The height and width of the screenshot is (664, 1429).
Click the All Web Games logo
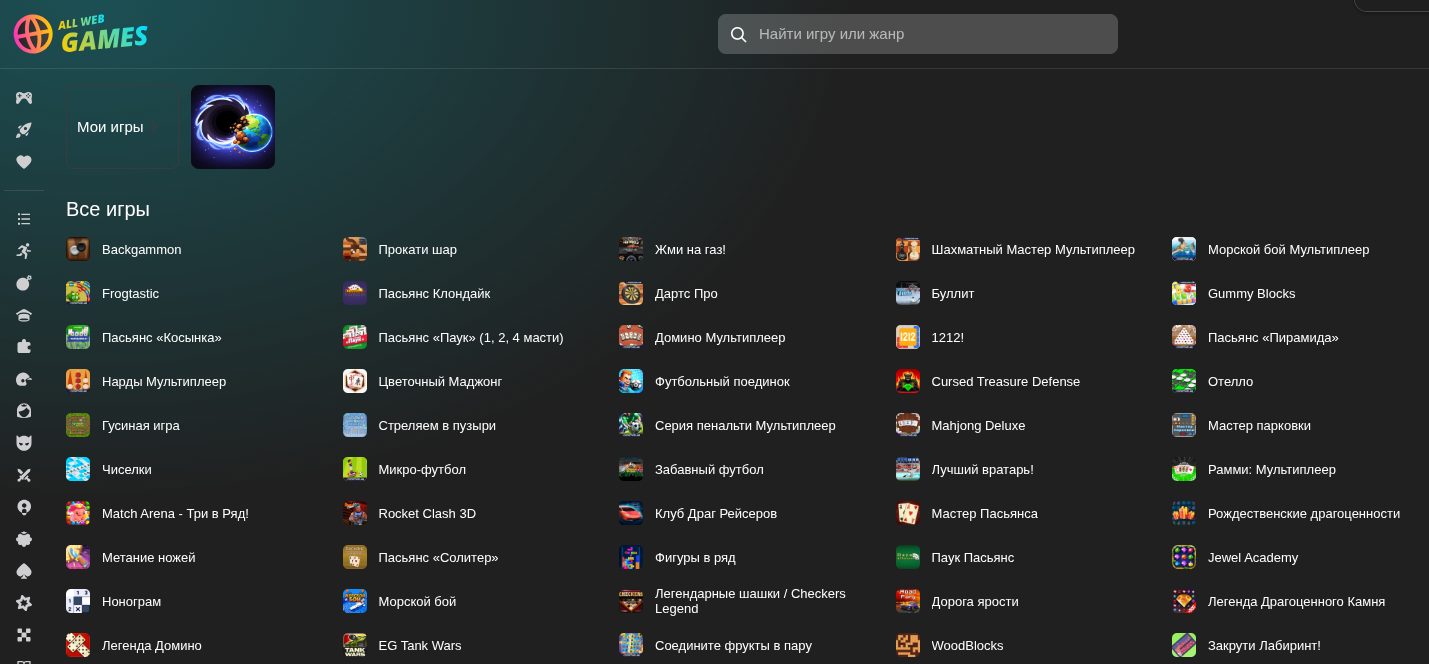click(81, 34)
